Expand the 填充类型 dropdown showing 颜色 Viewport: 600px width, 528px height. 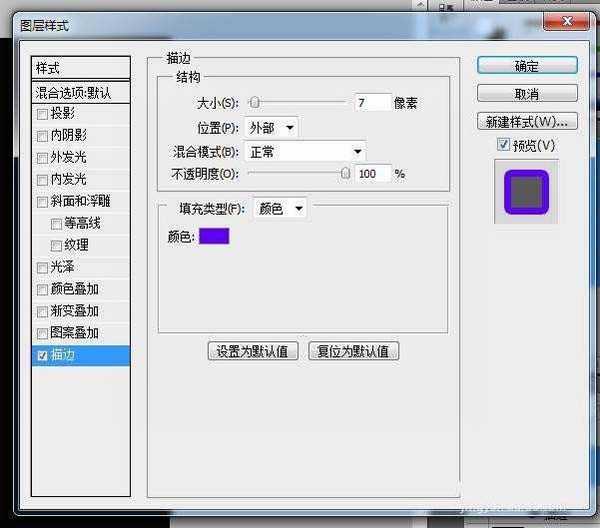coord(280,208)
